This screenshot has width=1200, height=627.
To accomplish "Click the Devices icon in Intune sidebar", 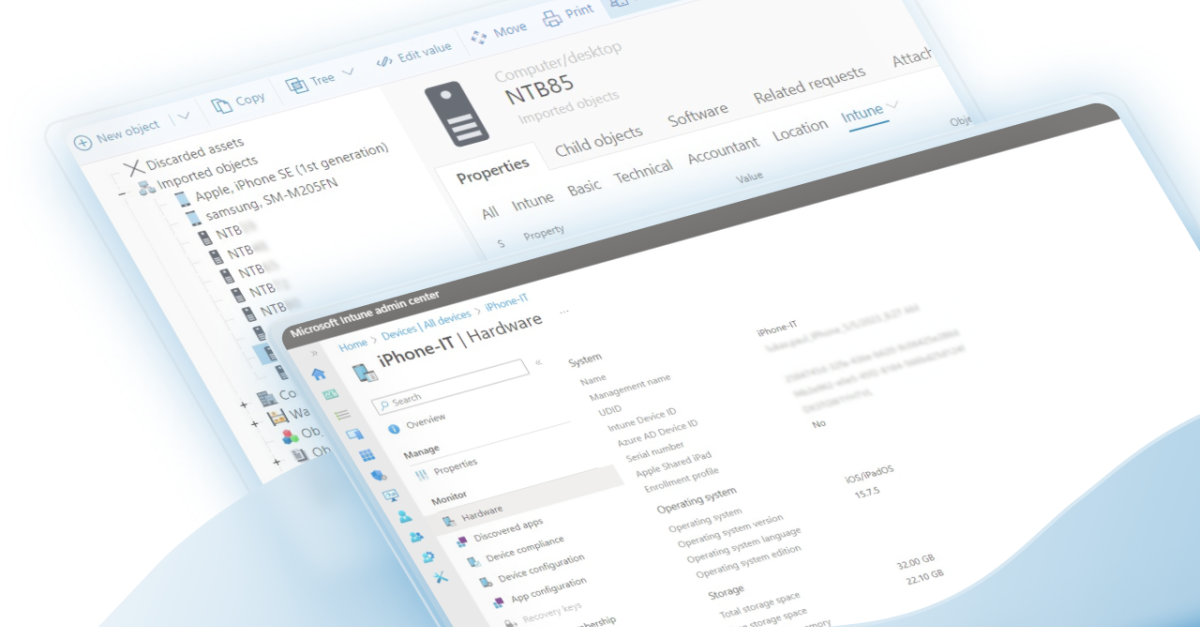I will pos(354,435).
